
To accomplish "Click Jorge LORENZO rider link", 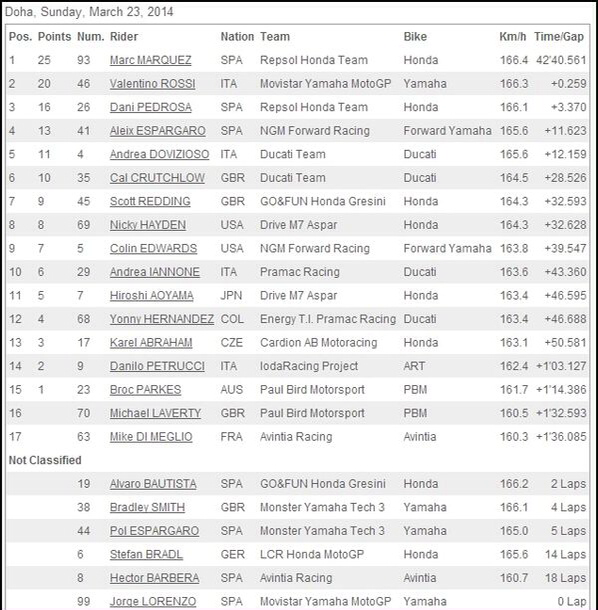I will pos(153,601).
